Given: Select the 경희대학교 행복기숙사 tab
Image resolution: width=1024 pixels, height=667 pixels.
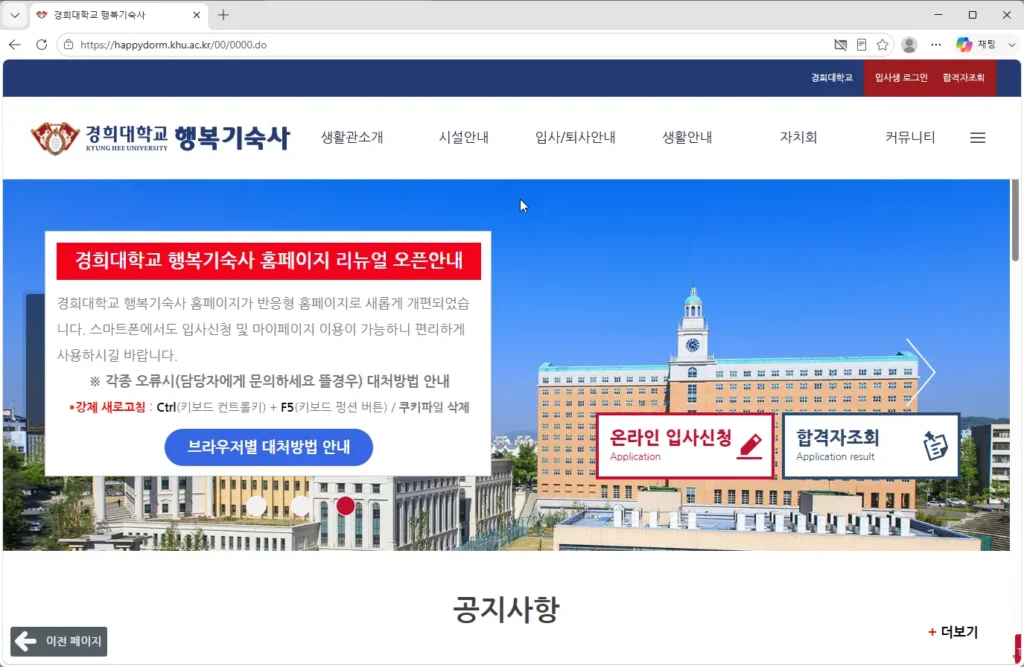Looking at the screenshot, I should (x=119, y=14).
